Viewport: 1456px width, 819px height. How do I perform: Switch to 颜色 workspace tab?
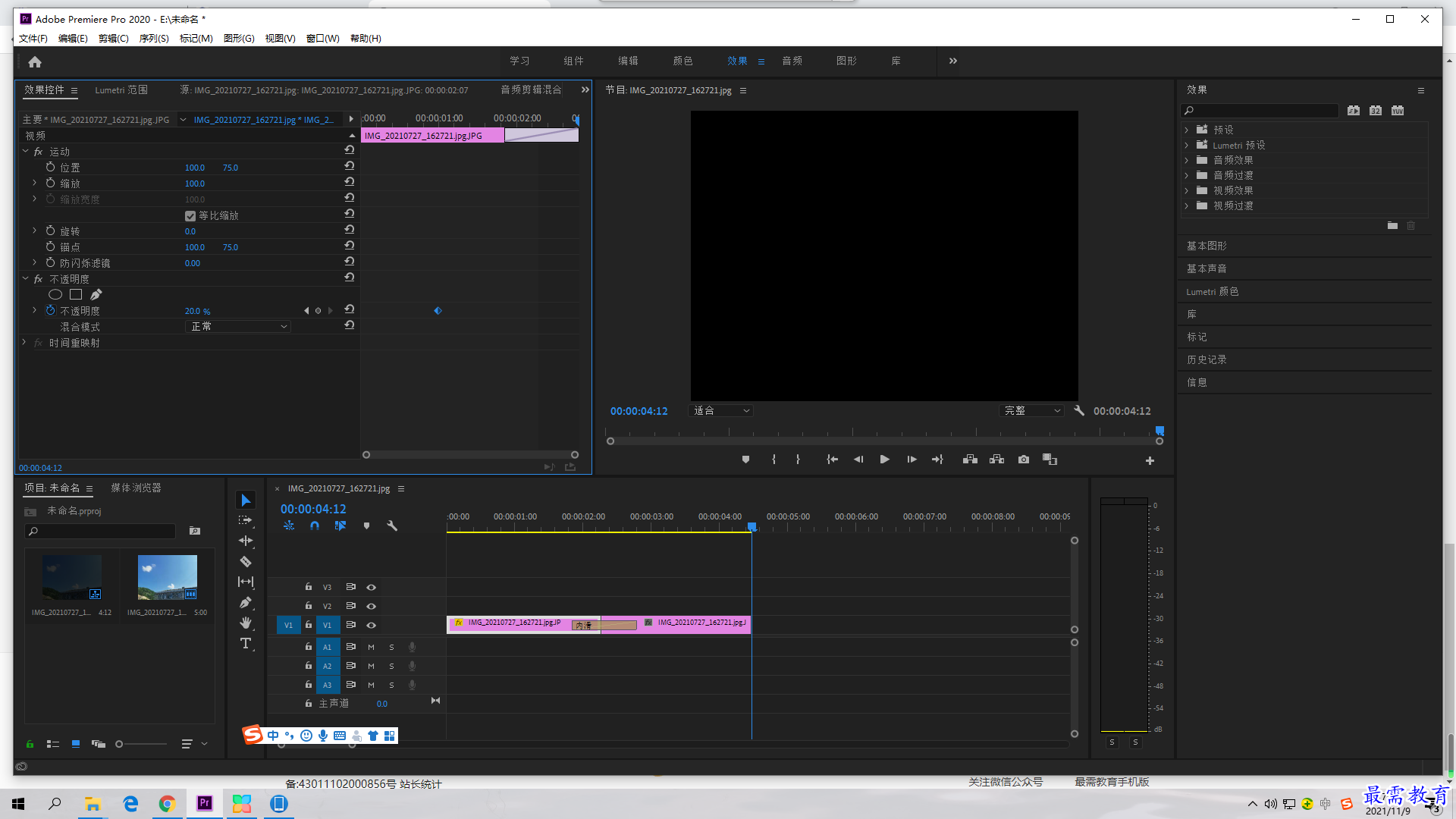[682, 61]
